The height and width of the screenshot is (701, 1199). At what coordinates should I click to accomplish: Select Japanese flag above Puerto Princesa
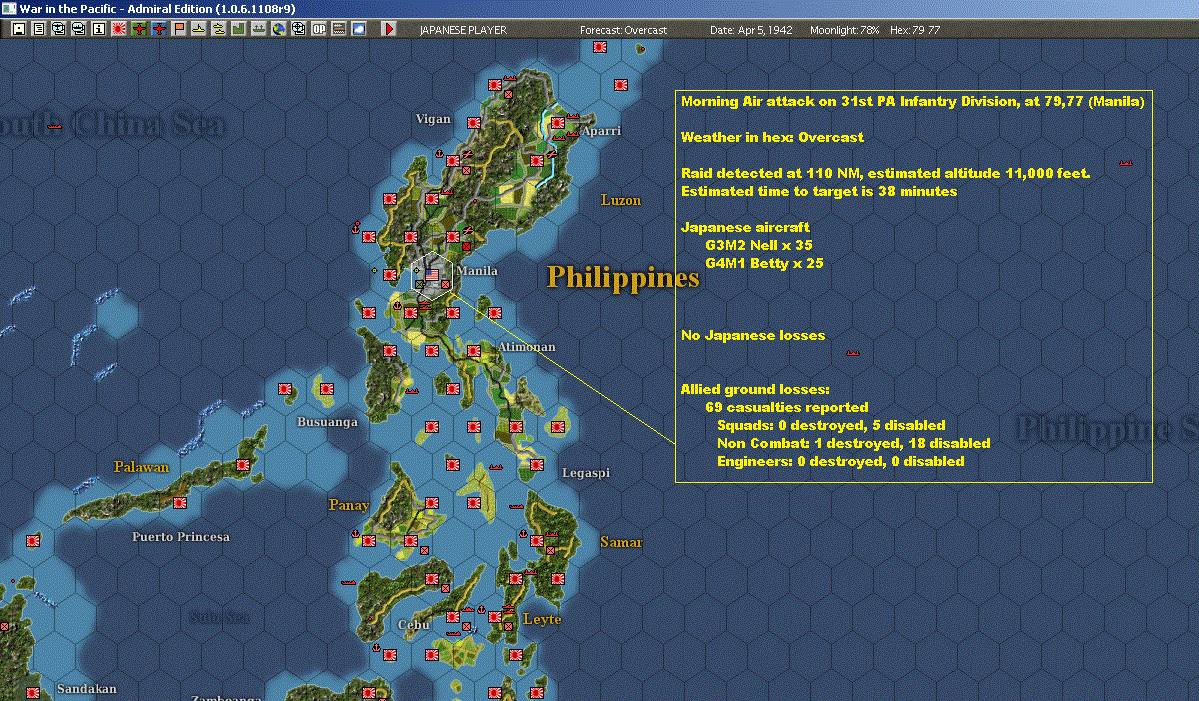(180, 502)
